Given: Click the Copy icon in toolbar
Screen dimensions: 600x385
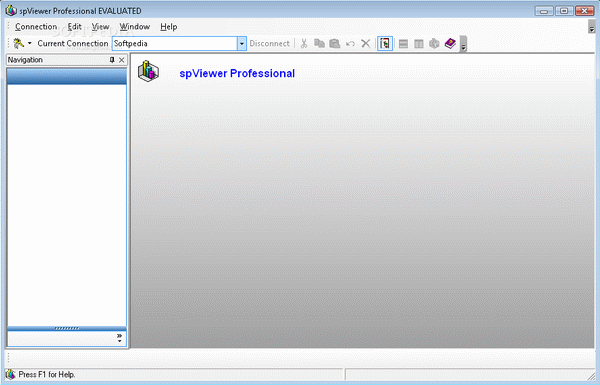Looking at the screenshot, I should click(319, 44).
